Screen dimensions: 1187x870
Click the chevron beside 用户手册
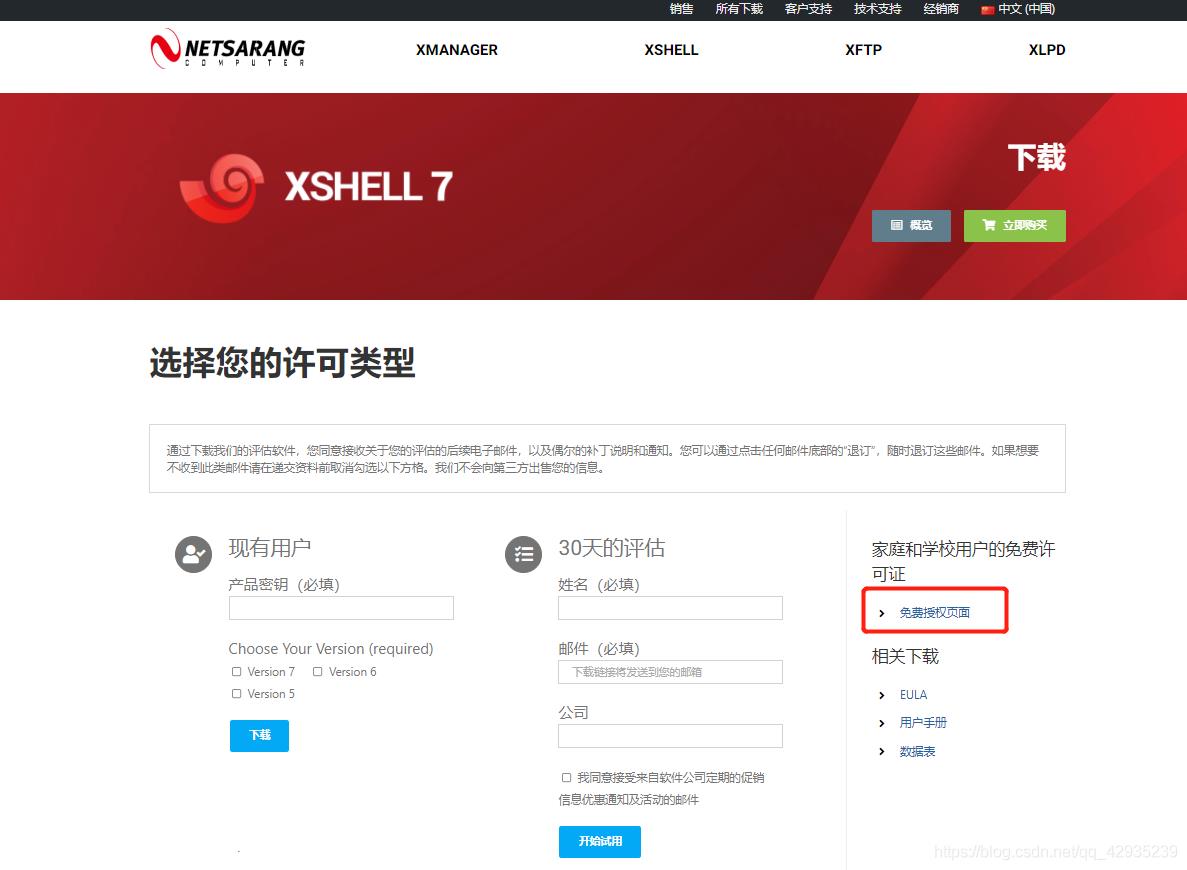point(882,723)
